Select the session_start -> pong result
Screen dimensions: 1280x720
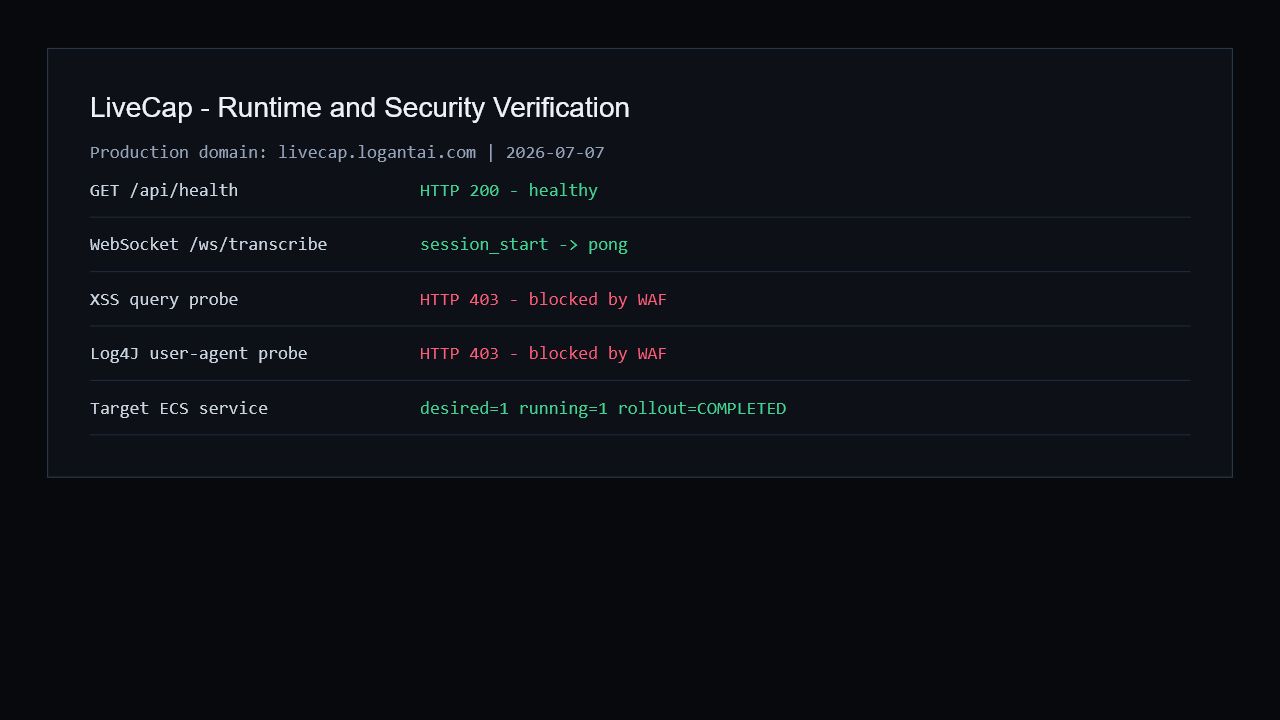tap(524, 244)
